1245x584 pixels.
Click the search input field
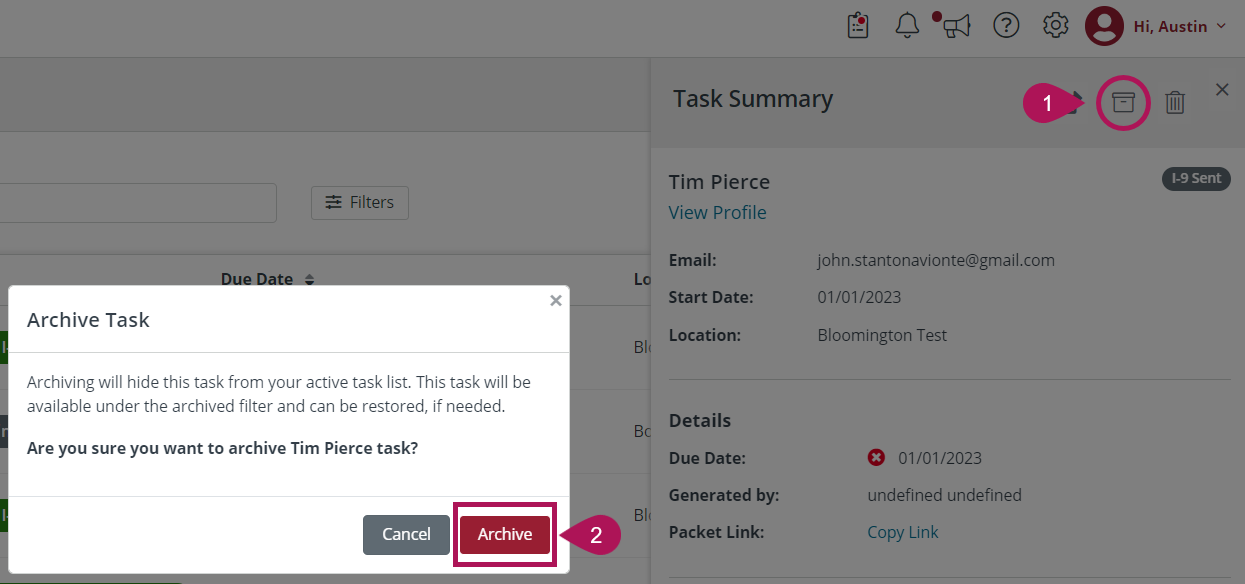click(138, 202)
